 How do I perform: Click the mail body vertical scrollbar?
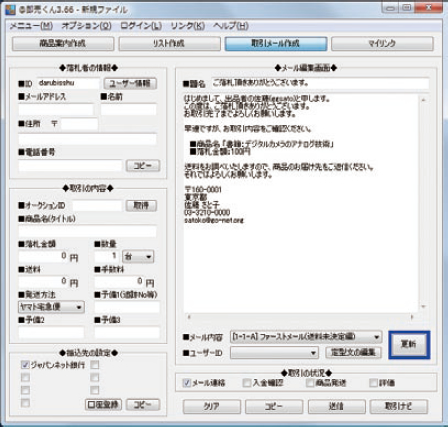coord(423,203)
